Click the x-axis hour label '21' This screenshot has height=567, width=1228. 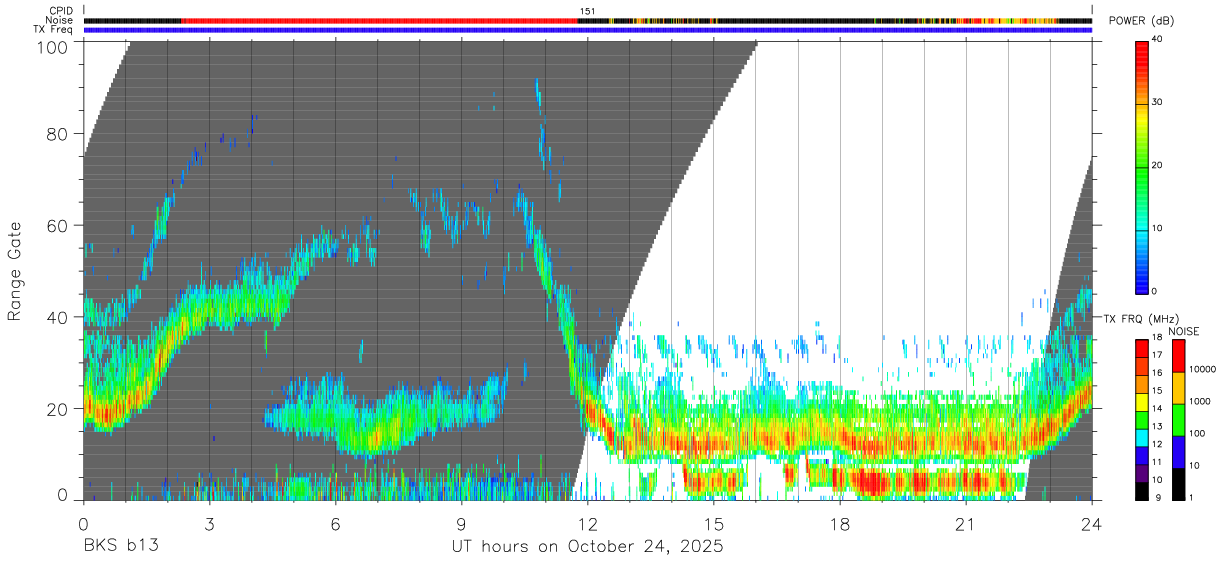965,524
